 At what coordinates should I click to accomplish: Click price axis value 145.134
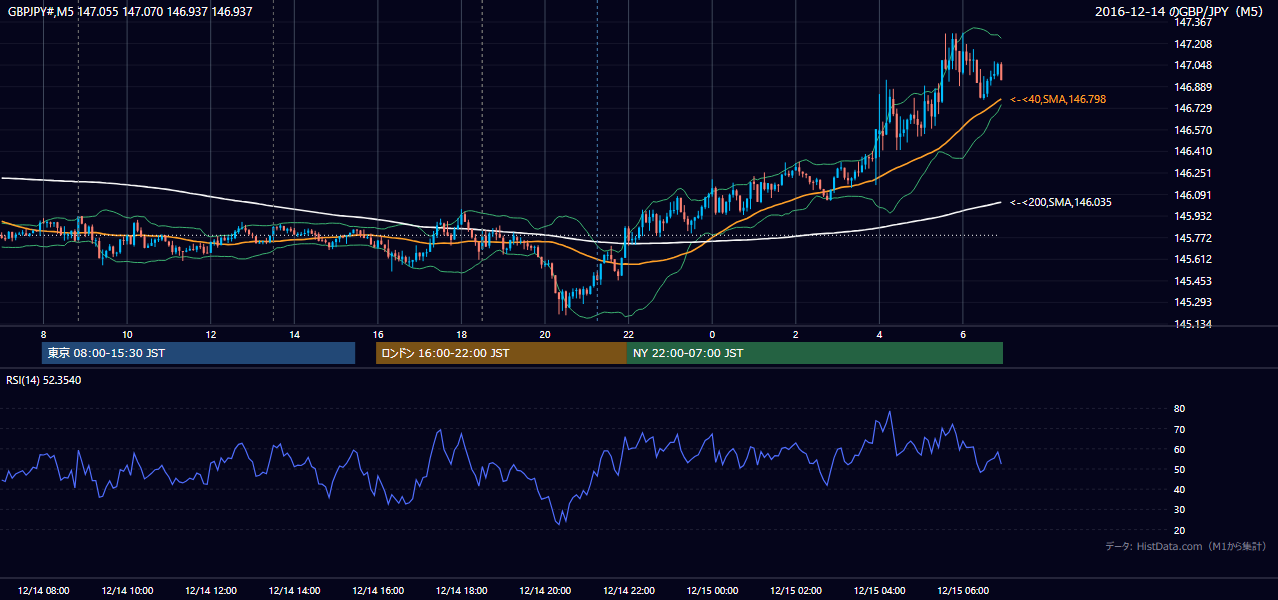click(1193, 324)
